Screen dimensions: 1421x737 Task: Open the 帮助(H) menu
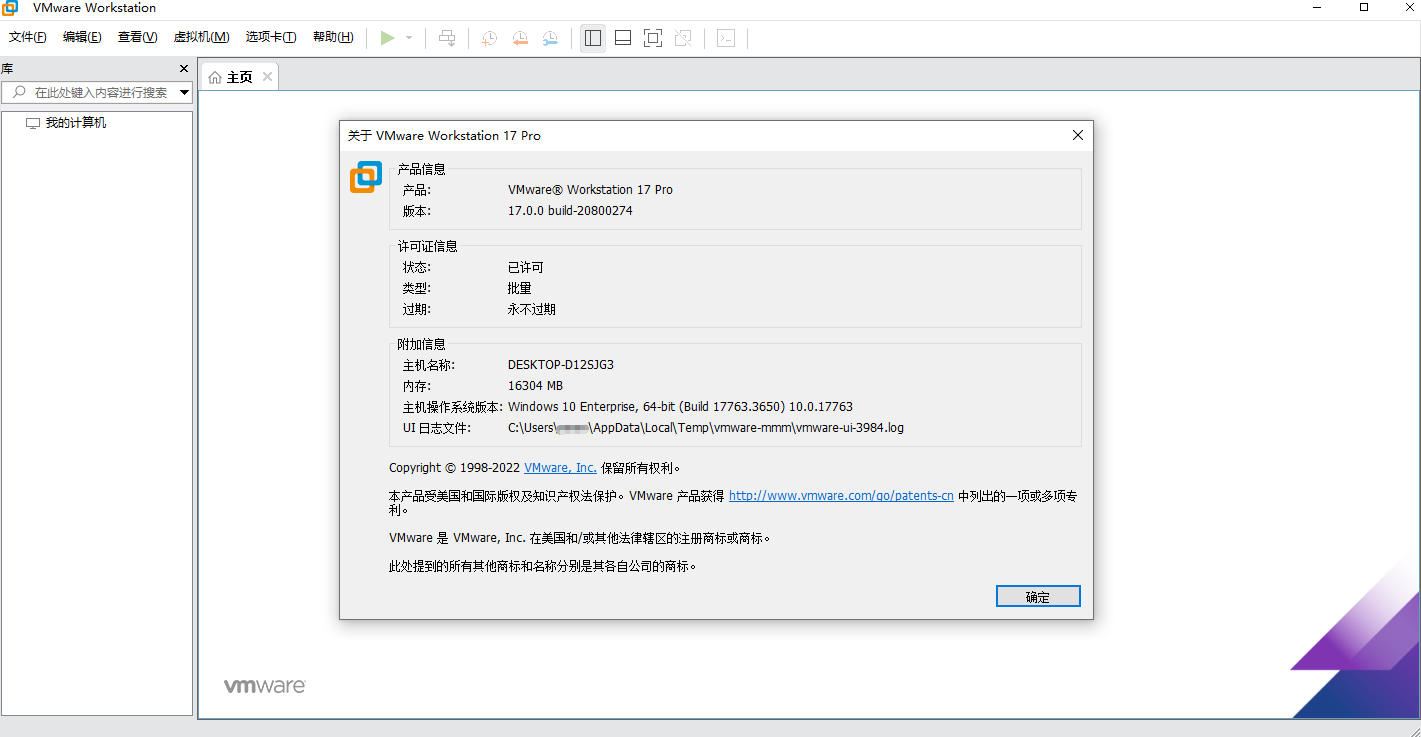pyautogui.click(x=333, y=37)
